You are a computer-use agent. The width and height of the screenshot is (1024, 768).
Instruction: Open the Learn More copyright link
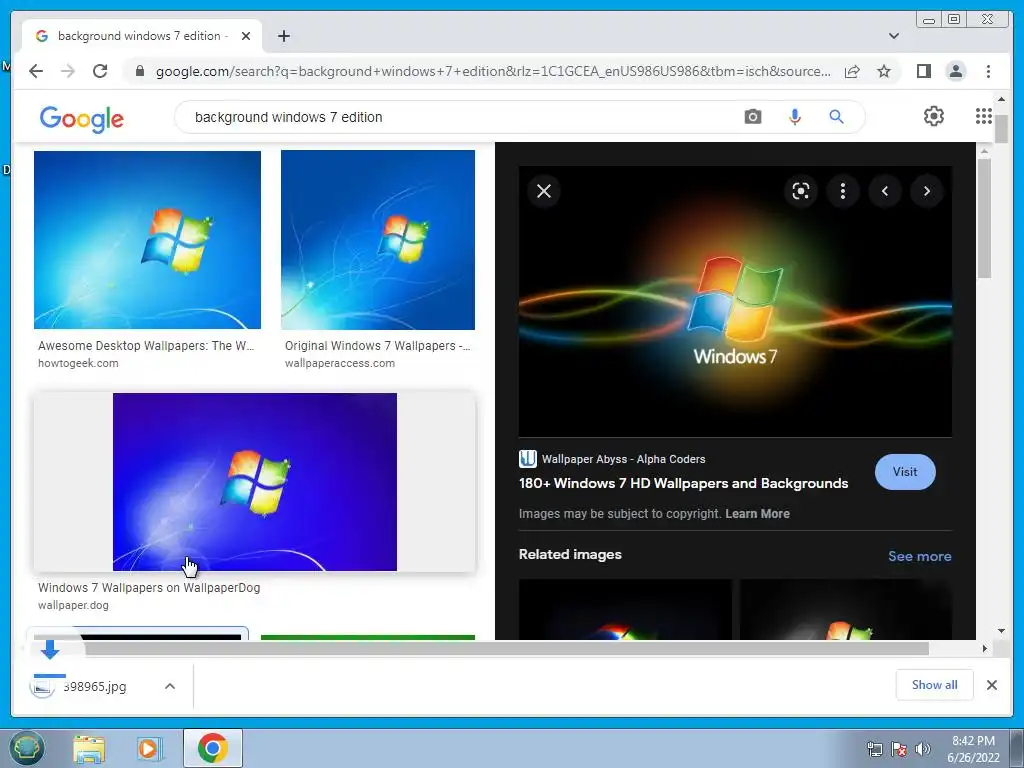click(757, 514)
